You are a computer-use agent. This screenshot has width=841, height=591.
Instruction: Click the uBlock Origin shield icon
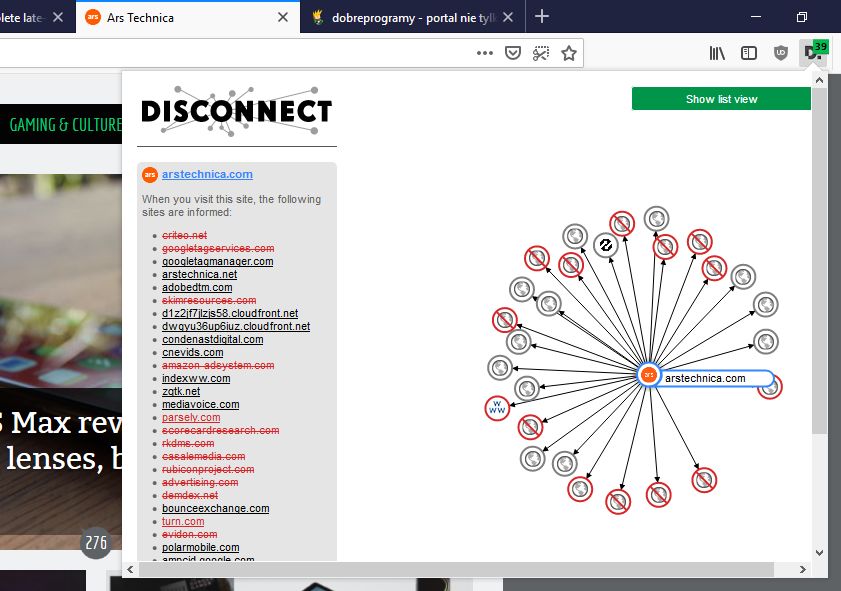coord(780,53)
